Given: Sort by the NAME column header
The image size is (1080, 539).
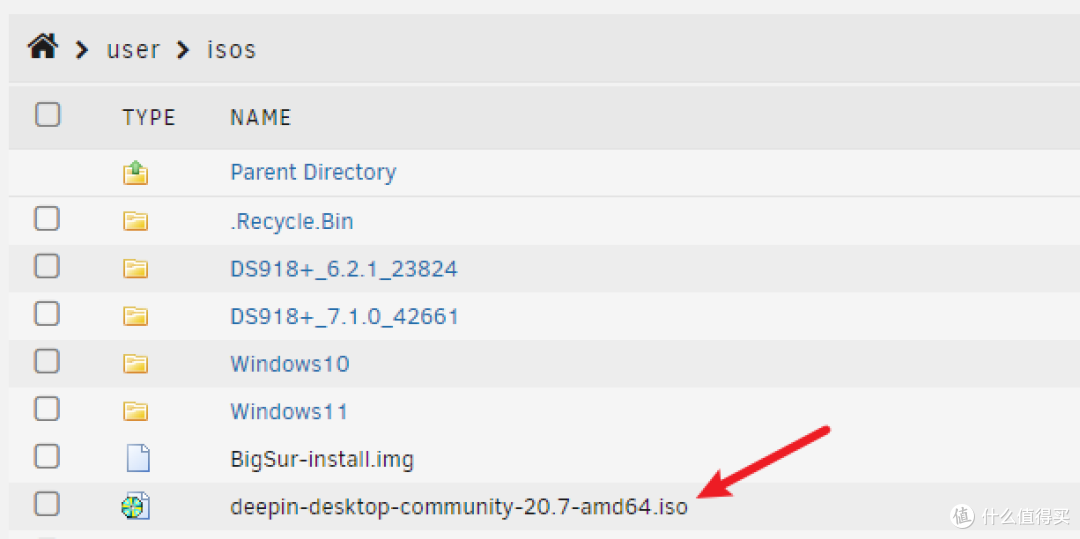Looking at the screenshot, I should (261, 118).
